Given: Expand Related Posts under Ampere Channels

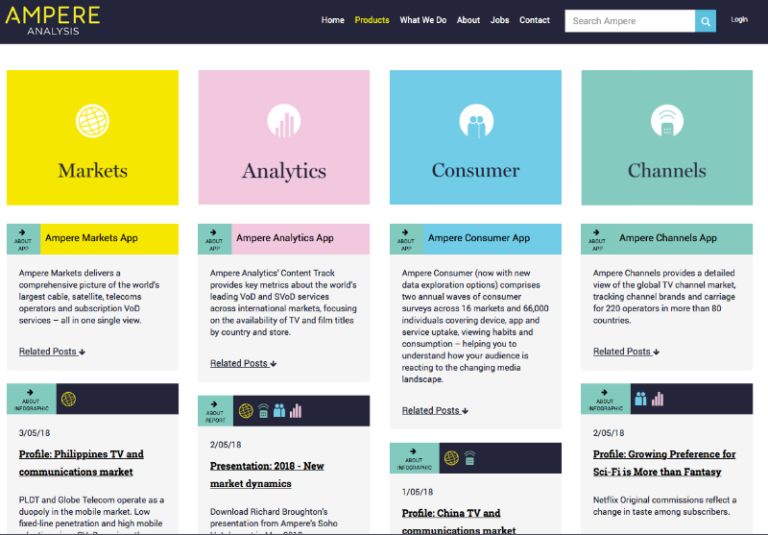Looking at the screenshot, I should click(626, 352).
